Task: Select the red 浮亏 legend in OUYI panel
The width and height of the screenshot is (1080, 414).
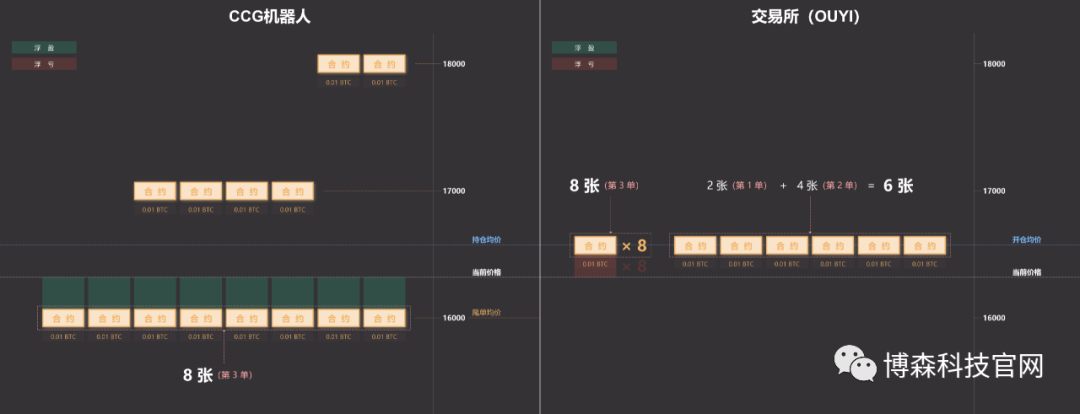Action: [x=584, y=64]
